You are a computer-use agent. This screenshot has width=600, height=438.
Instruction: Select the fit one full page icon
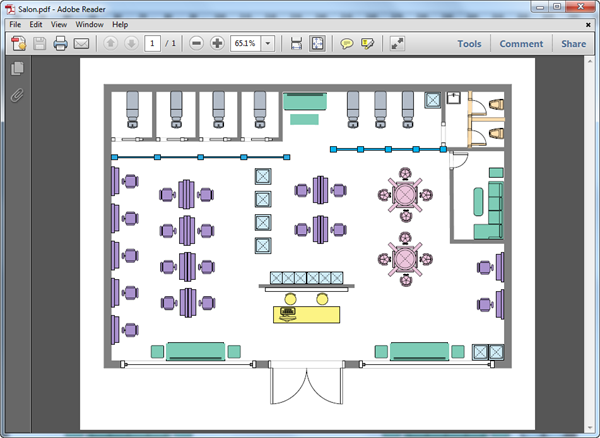click(x=317, y=44)
